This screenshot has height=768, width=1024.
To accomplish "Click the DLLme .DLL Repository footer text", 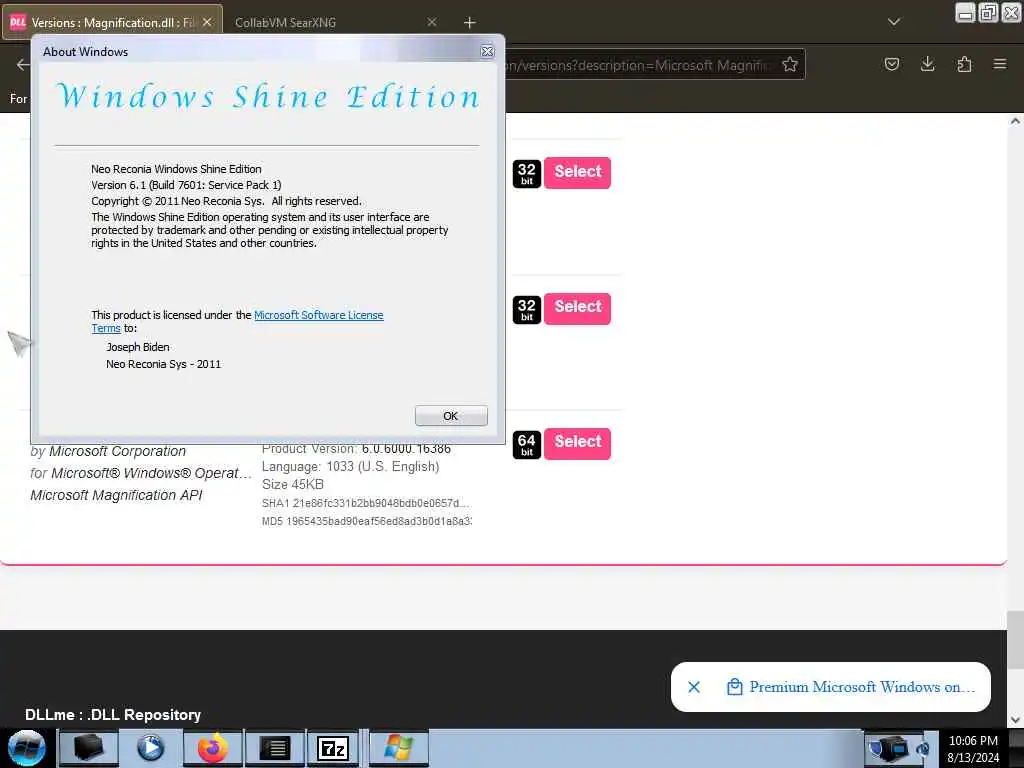I will [112, 714].
